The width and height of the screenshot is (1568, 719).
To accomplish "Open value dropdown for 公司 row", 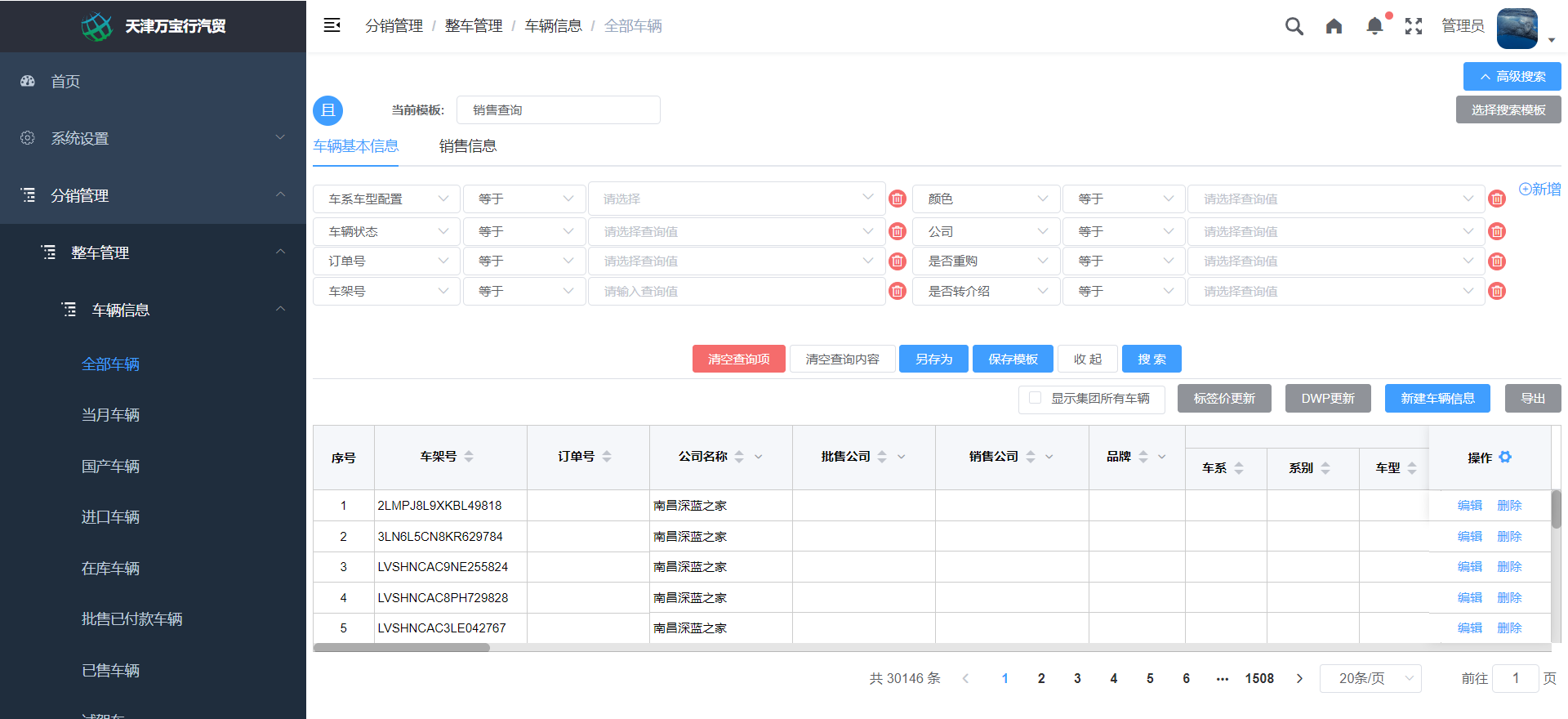I will click(1336, 231).
